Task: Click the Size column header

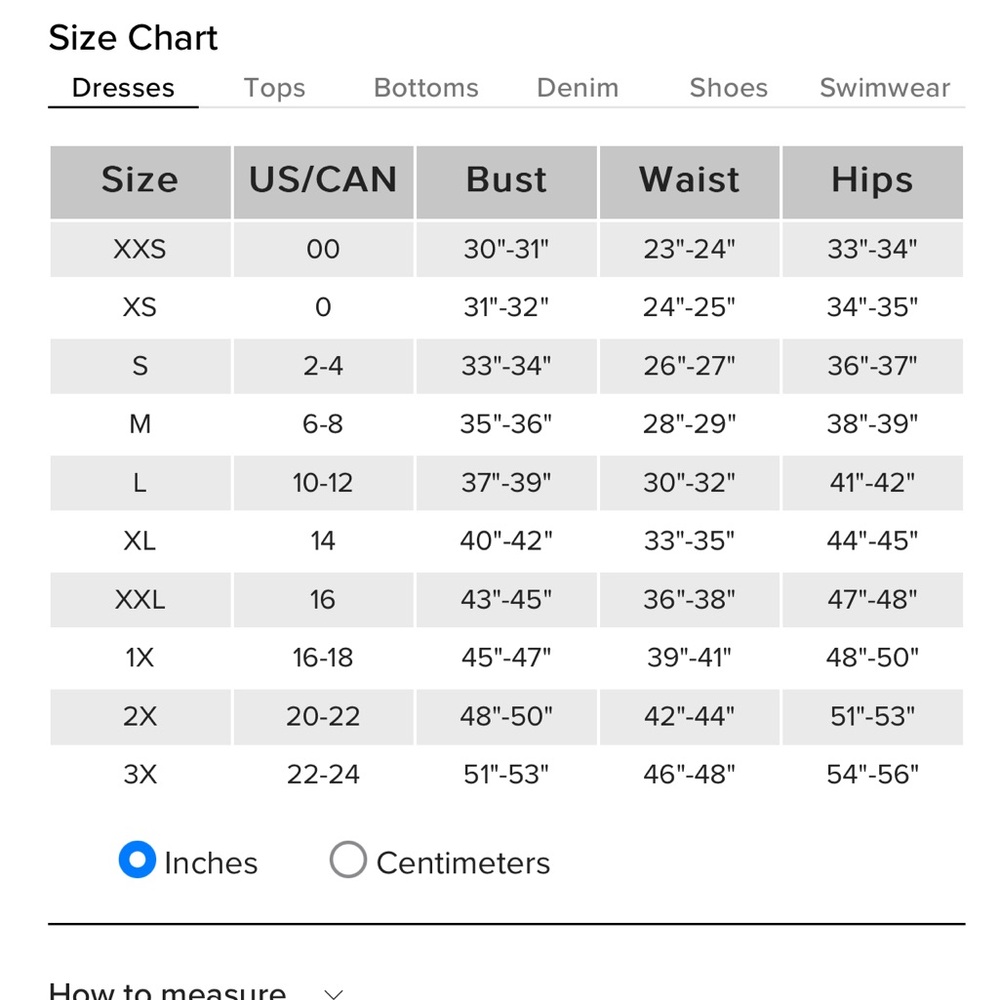Action: (x=140, y=182)
